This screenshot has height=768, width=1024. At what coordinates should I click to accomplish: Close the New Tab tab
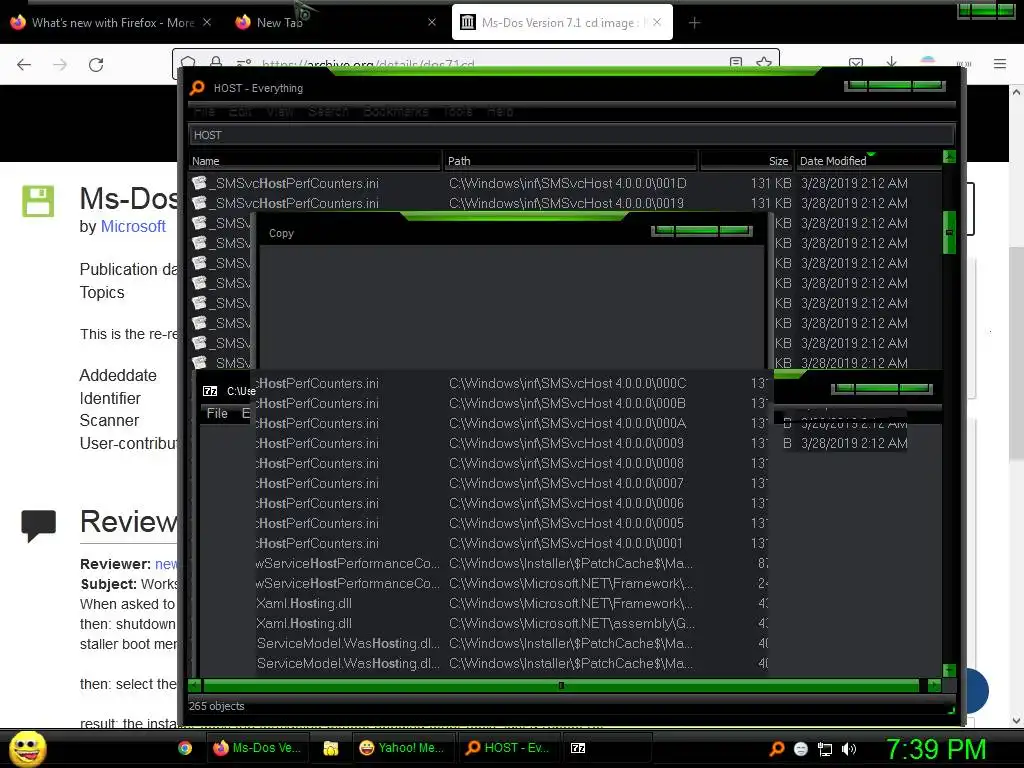coord(432,22)
